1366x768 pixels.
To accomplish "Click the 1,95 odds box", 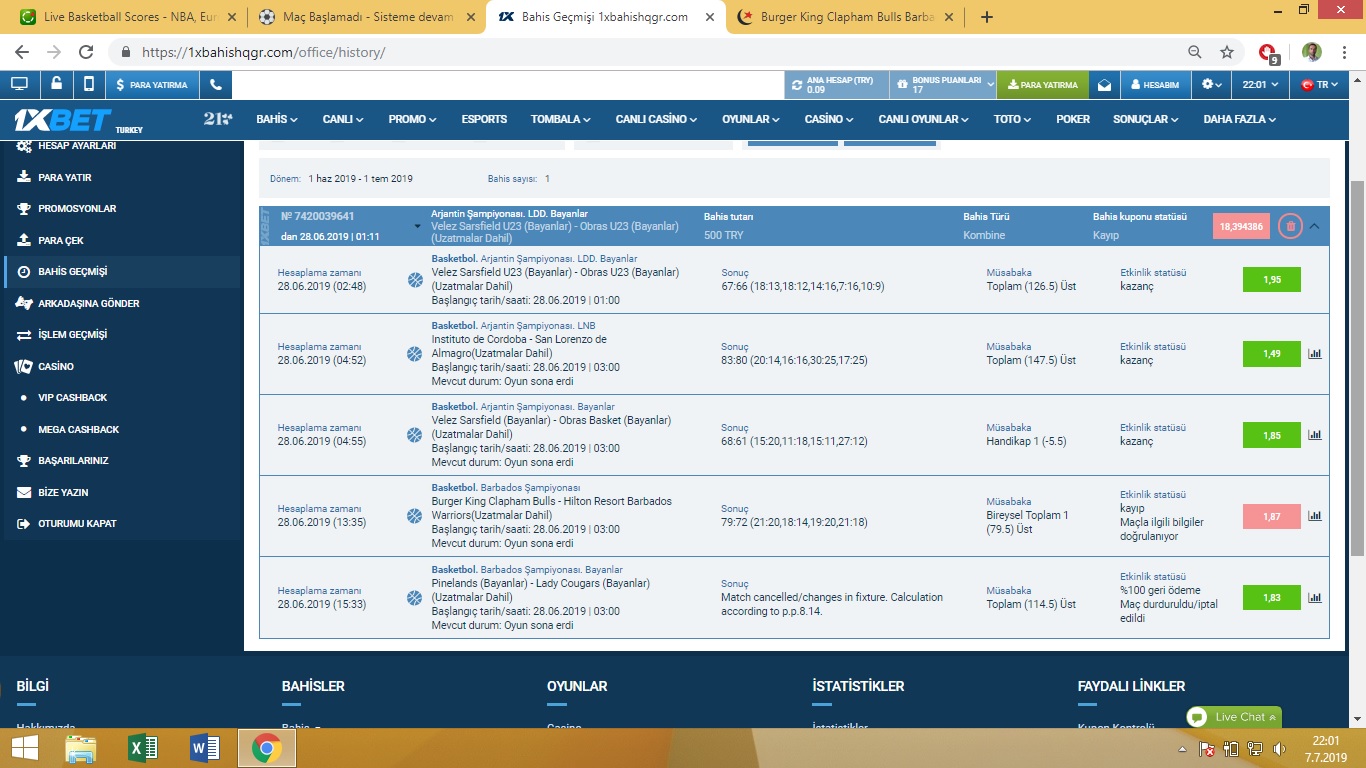I will pyautogui.click(x=1272, y=280).
